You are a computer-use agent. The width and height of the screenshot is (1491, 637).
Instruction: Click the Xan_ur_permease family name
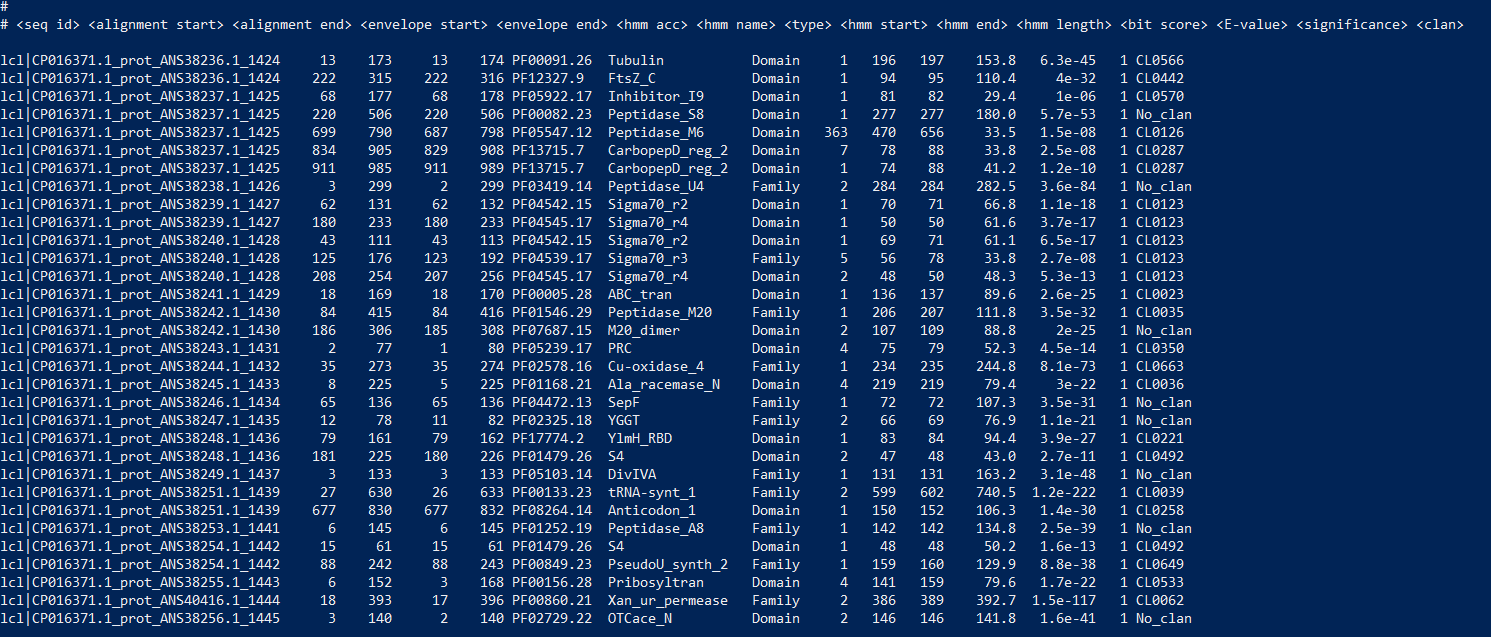point(668,600)
